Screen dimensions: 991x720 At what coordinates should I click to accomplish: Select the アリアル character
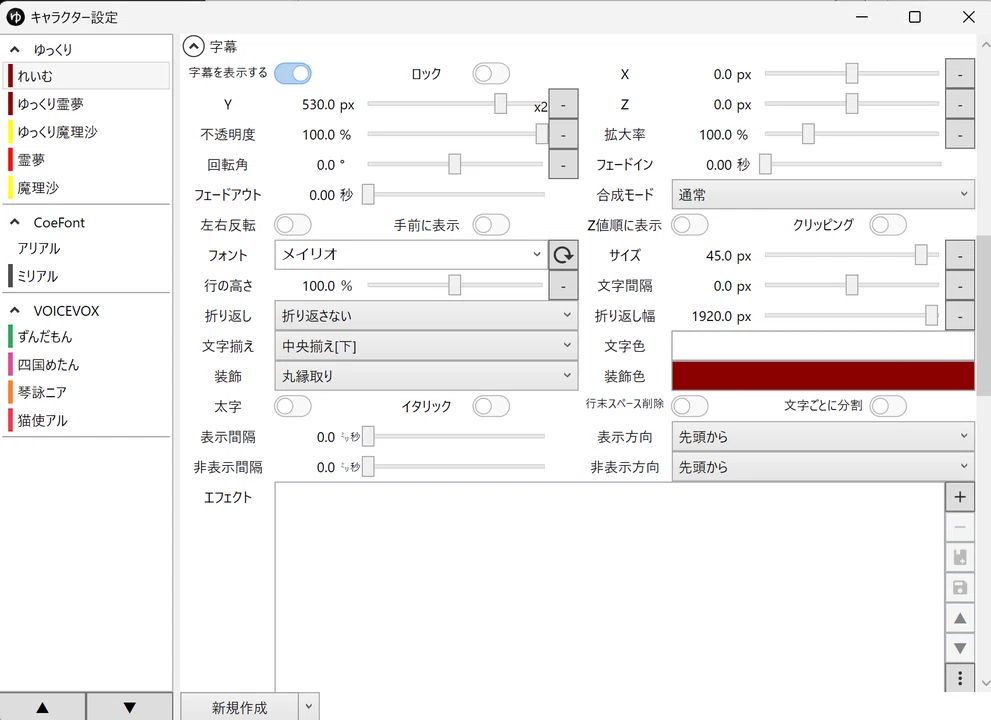[87, 248]
